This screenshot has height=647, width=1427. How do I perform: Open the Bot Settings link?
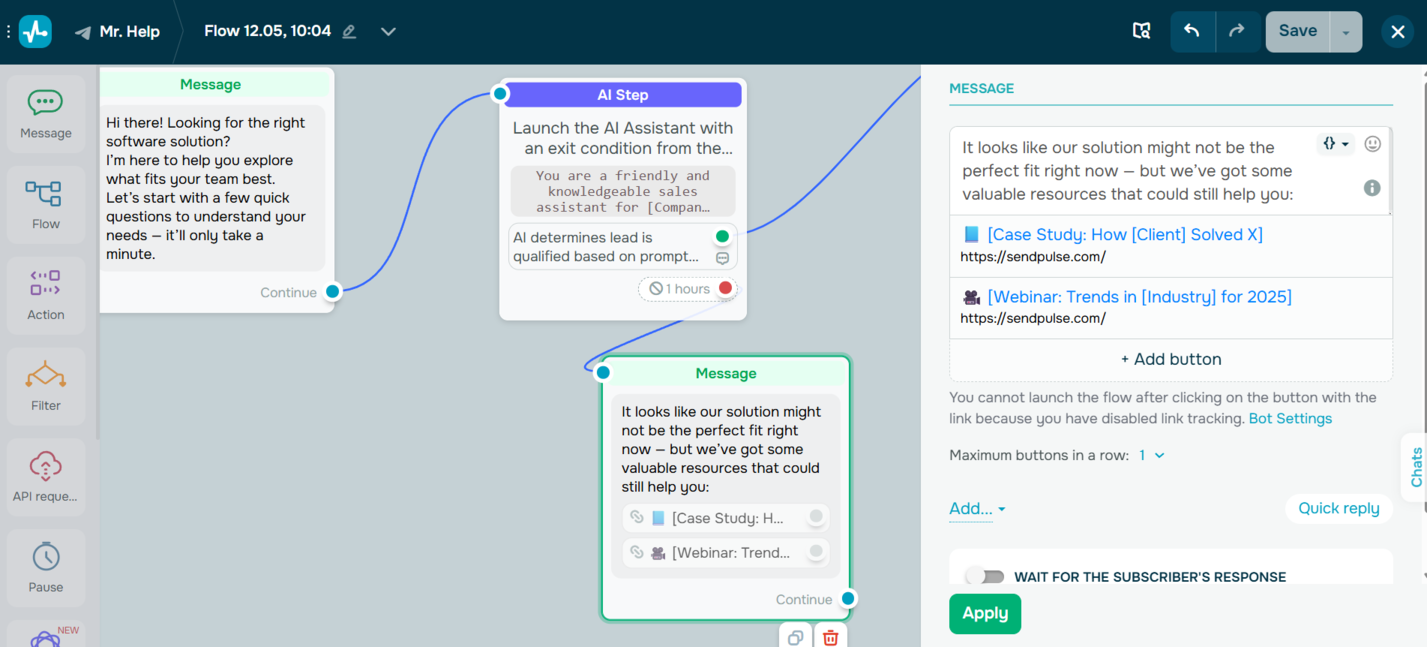click(x=1290, y=418)
